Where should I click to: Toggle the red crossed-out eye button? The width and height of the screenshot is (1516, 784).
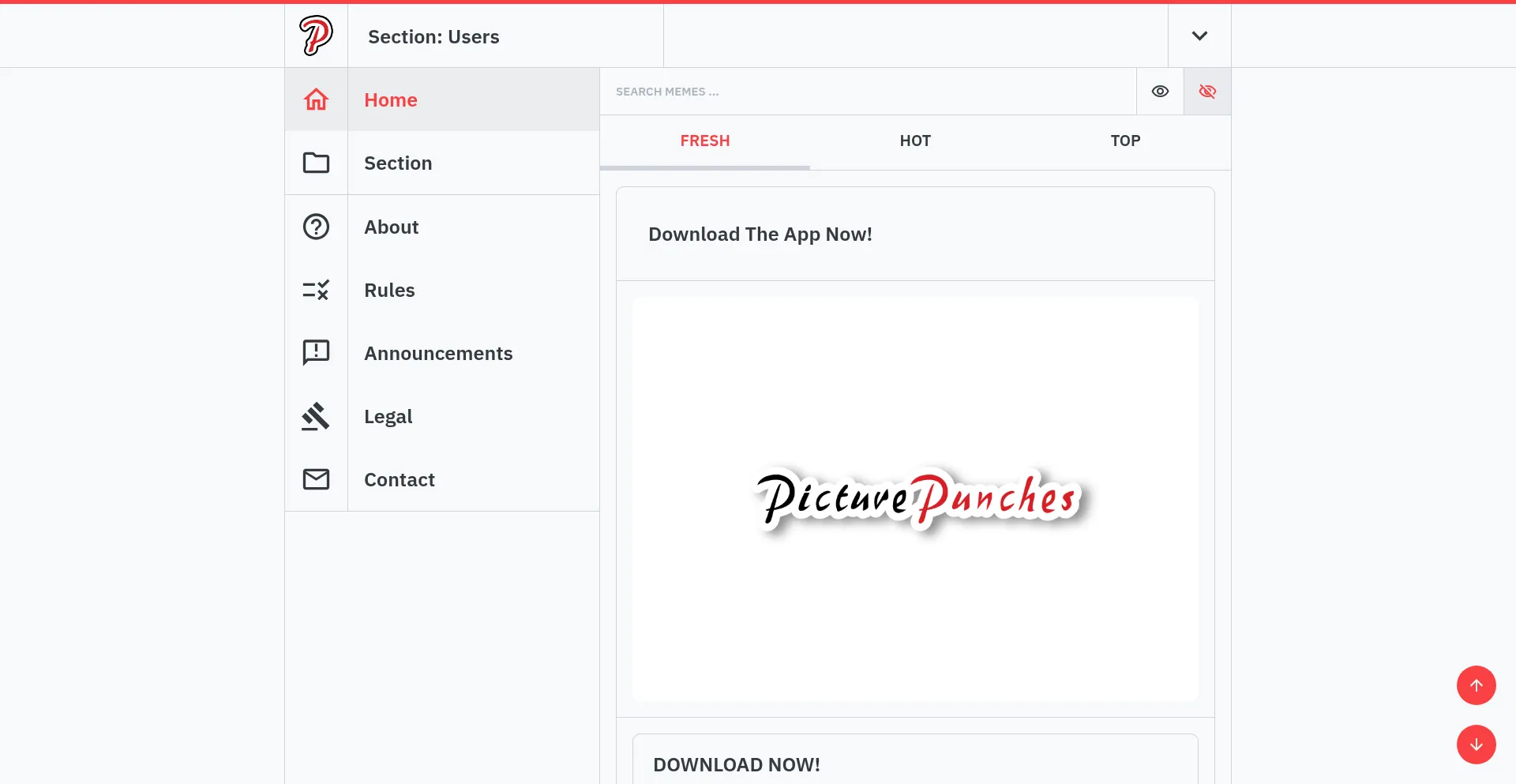click(x=1207, y=92)
